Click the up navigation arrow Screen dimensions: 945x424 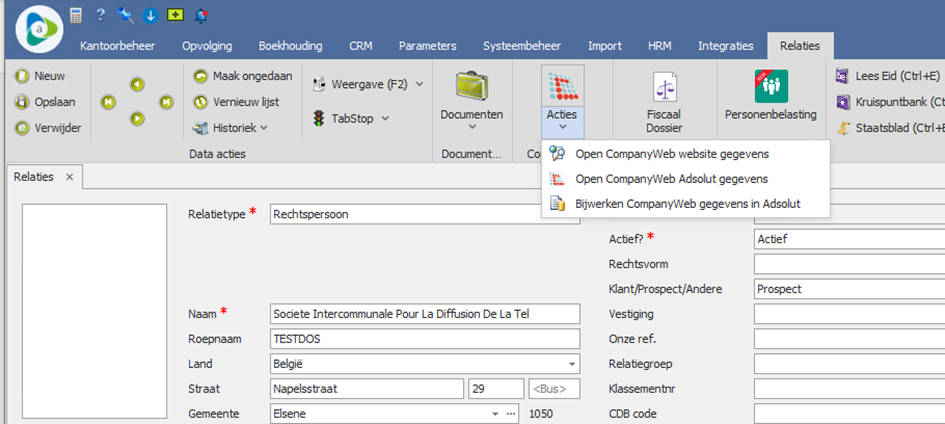pos(137,84)
